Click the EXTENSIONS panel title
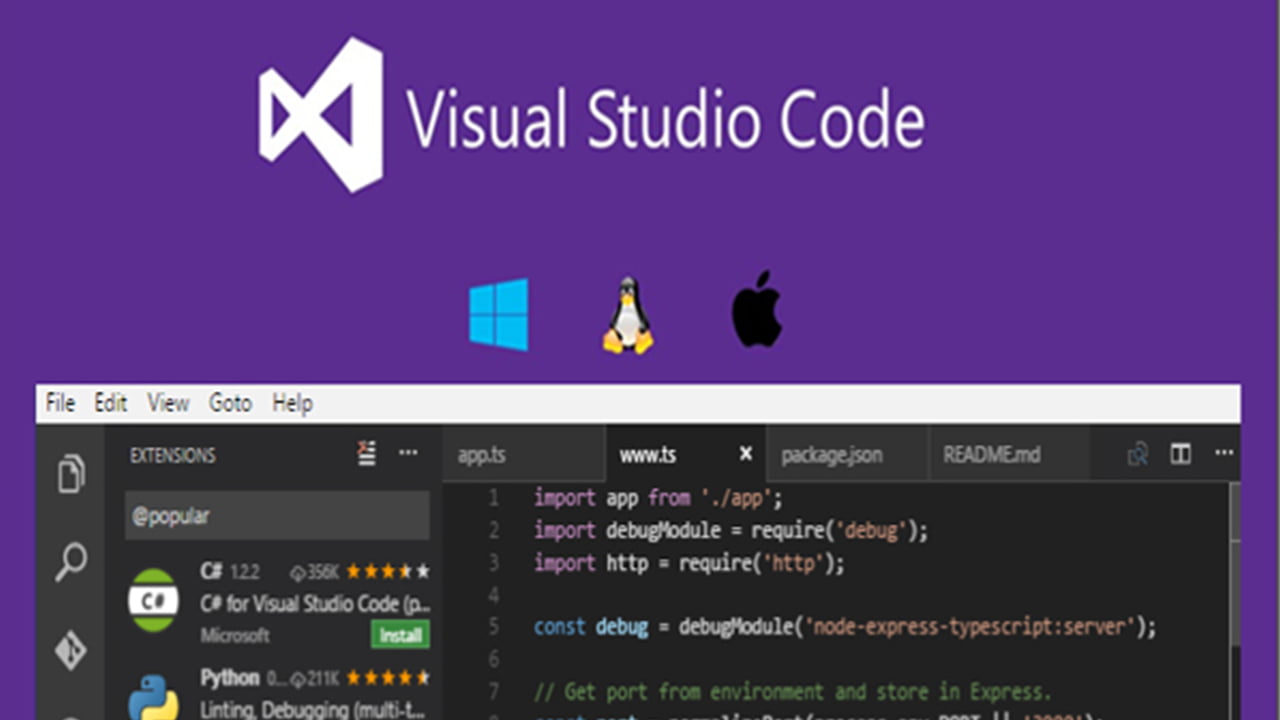Image resolution: width=1280 pixels, height=720 pixels. 173,455
